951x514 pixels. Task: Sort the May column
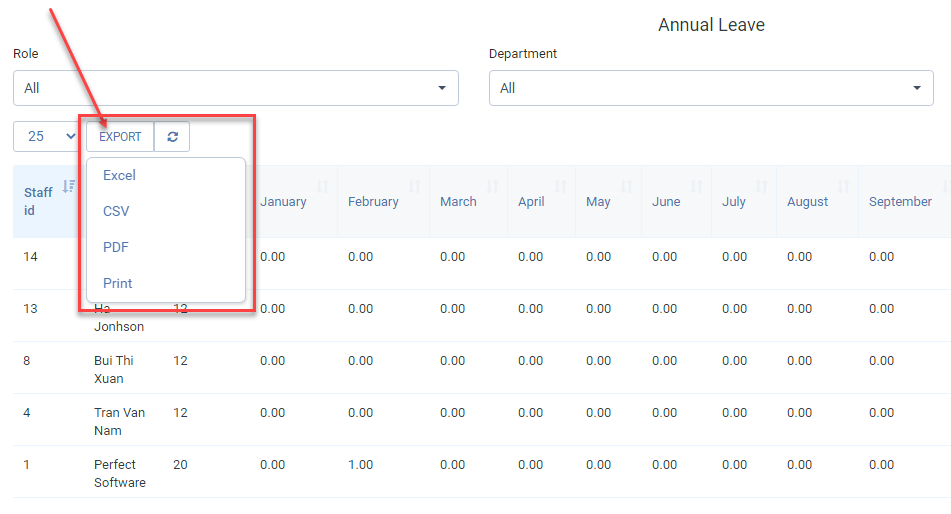[x=627, y=186]
